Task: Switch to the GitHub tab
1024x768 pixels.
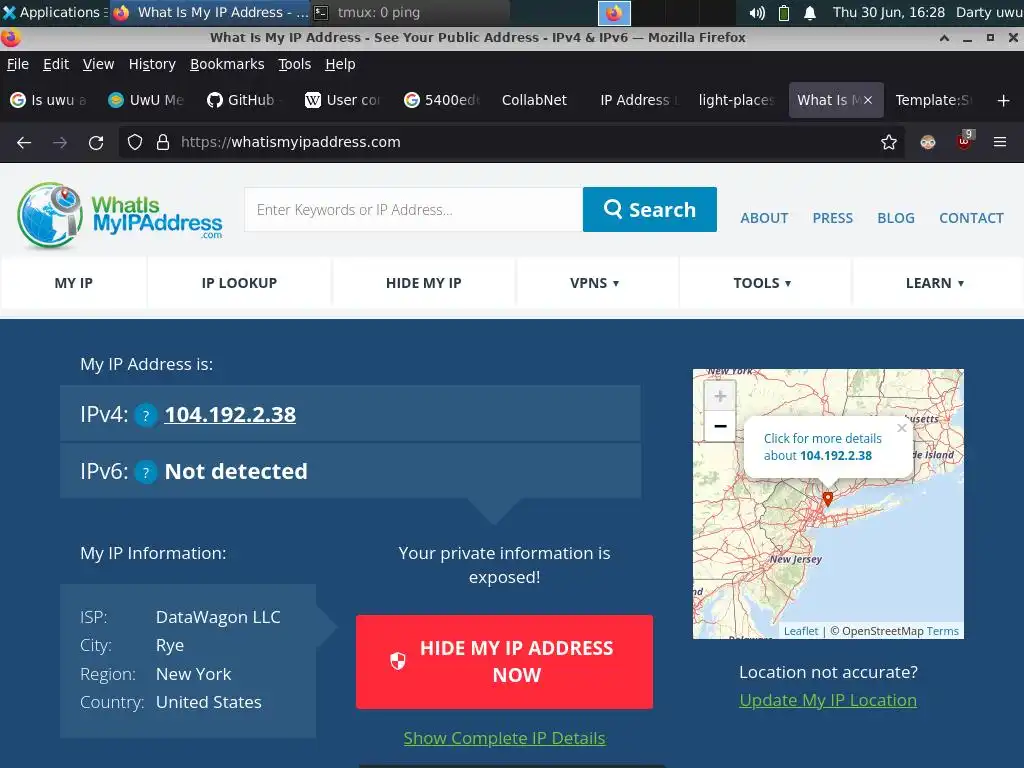Action: (x=246, y=100)
